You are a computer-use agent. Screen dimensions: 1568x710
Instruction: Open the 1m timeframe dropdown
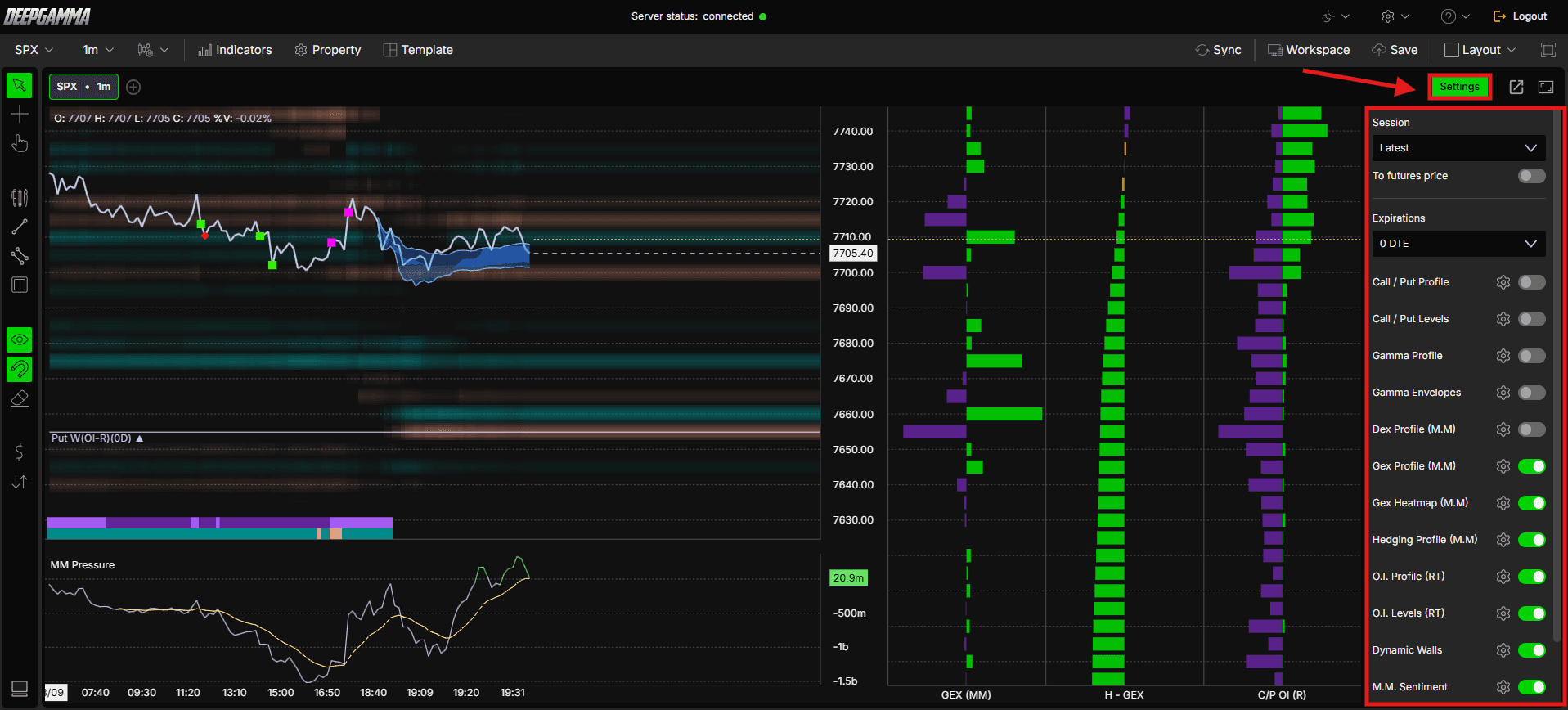click(98, 50)
